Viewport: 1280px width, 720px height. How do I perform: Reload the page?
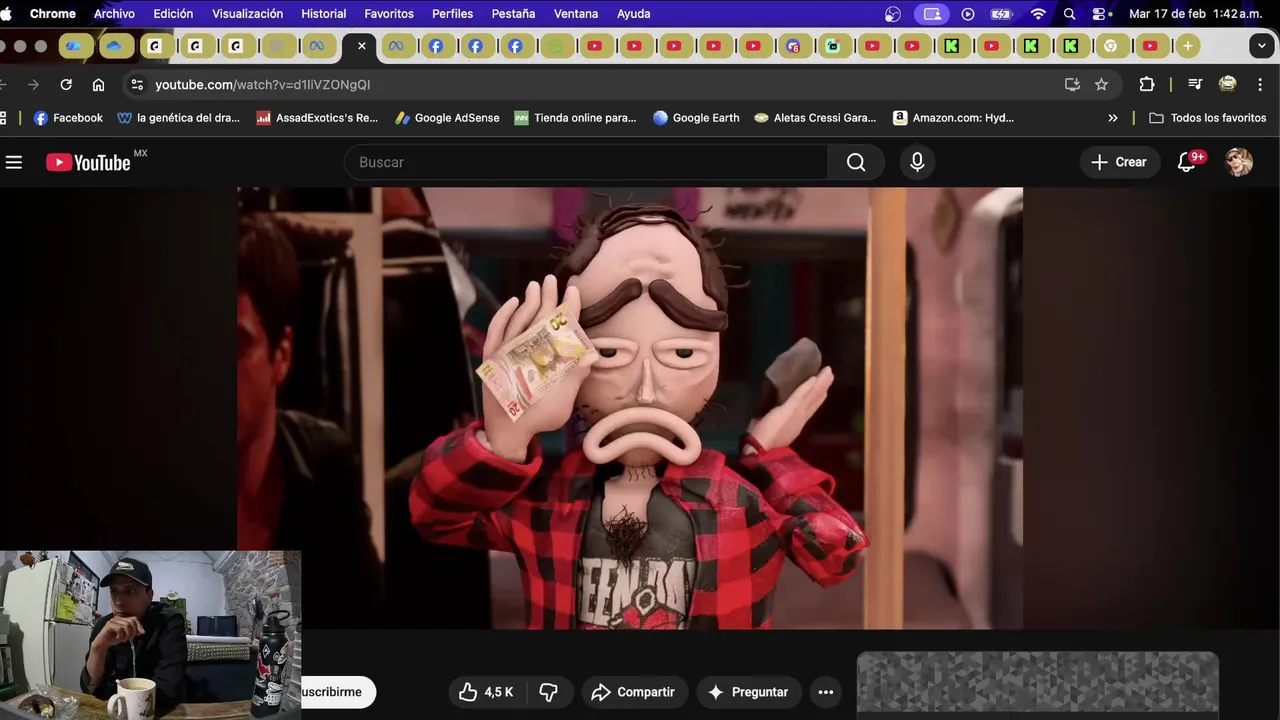(66, 85)
